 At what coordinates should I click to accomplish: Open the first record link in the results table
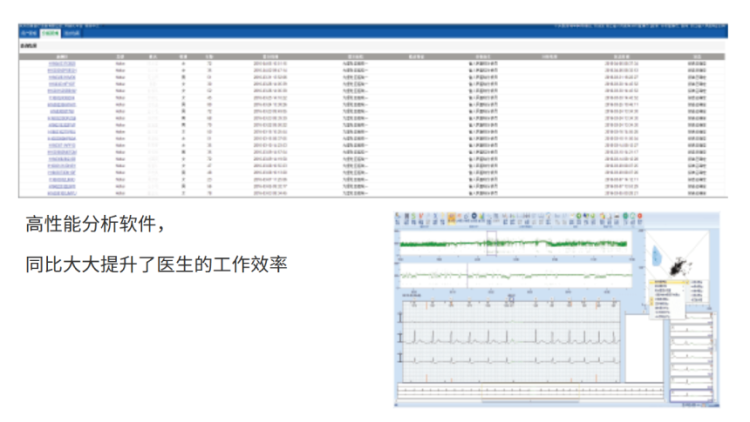(62, 64)
